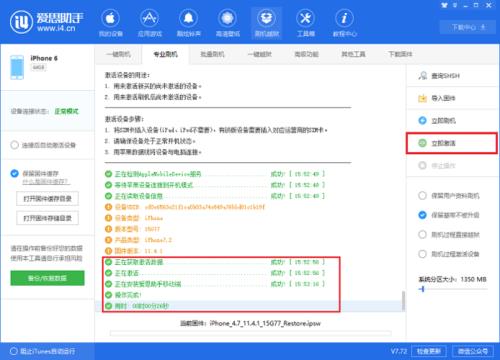Select 刷机过程直接越狱 radio option

click(x=449, y=235)
